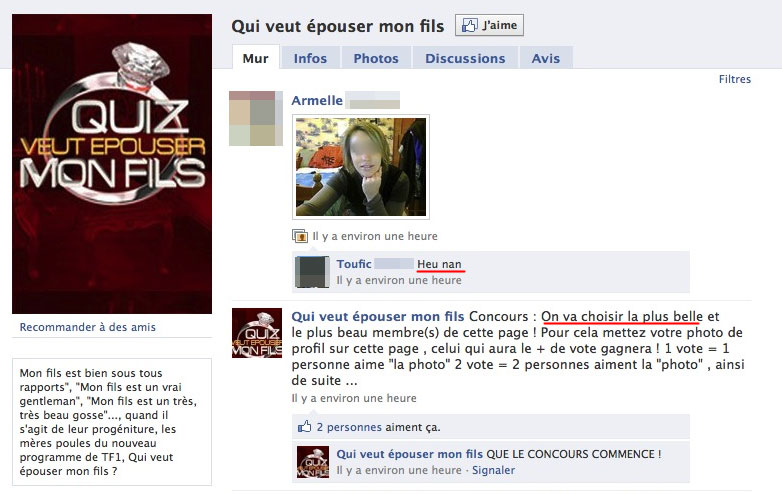Open the Avis tab
The height and width of the screenshot is (494, 782).
546,58
